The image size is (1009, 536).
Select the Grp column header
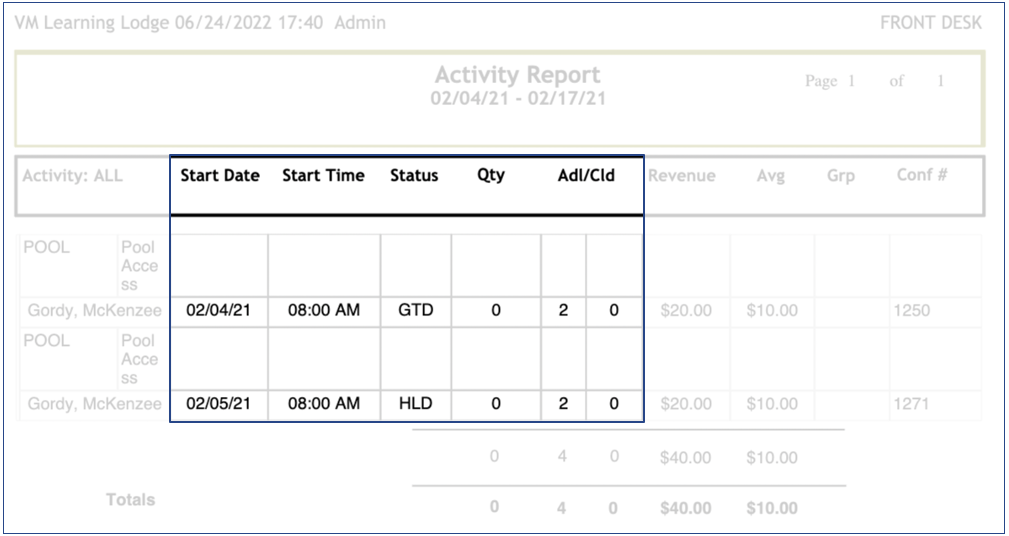point(841,176)
